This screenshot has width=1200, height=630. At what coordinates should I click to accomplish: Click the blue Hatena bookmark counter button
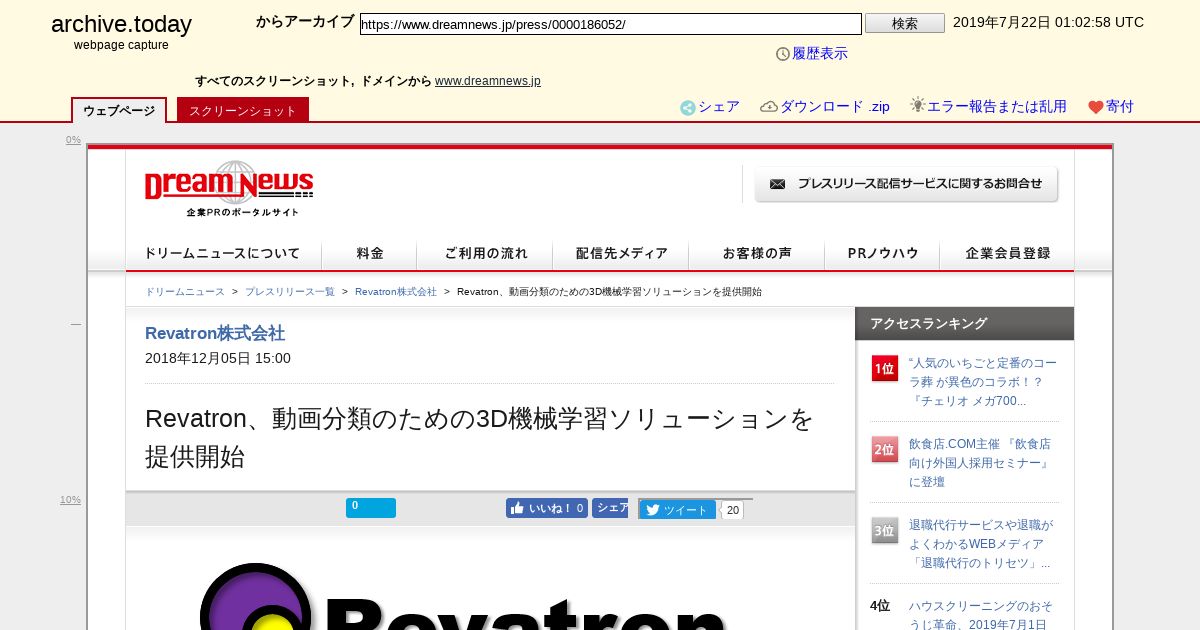pos(371,508)
